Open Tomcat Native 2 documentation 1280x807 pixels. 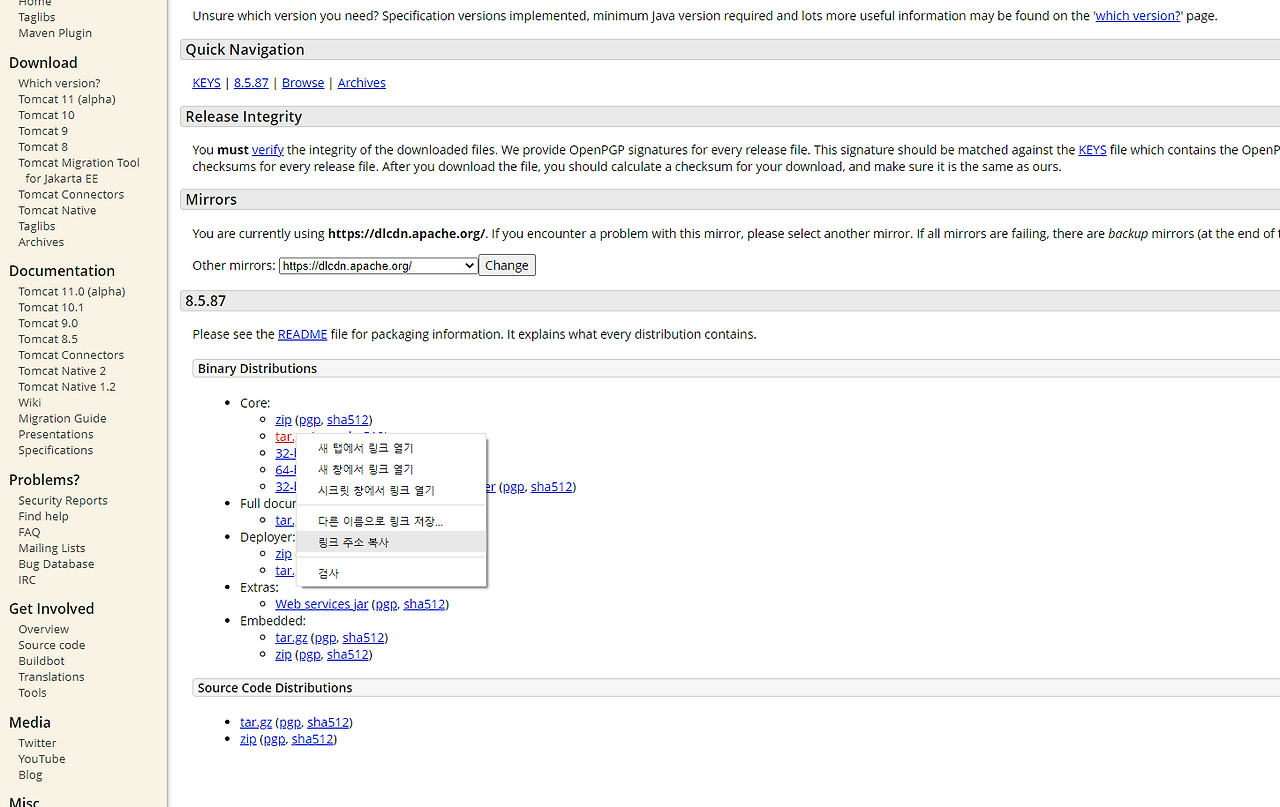point(62,371)
